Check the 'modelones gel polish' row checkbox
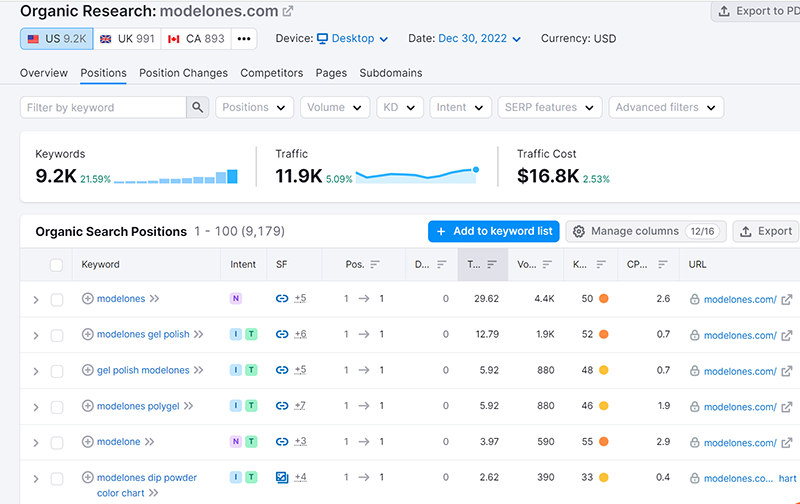The height and width of the screenshot is (504, 800). click(57, 335)
